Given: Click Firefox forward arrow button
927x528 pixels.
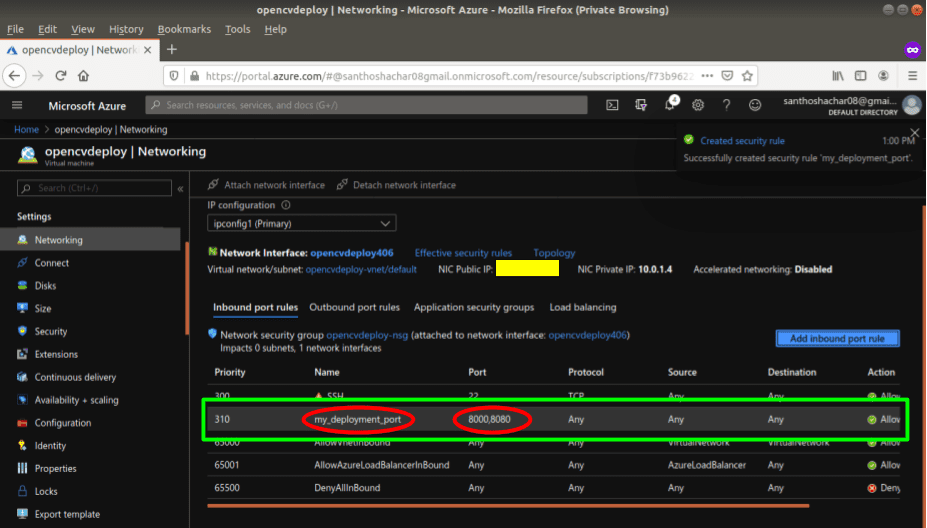Looking at the screenshot, I should pos(37,76).
